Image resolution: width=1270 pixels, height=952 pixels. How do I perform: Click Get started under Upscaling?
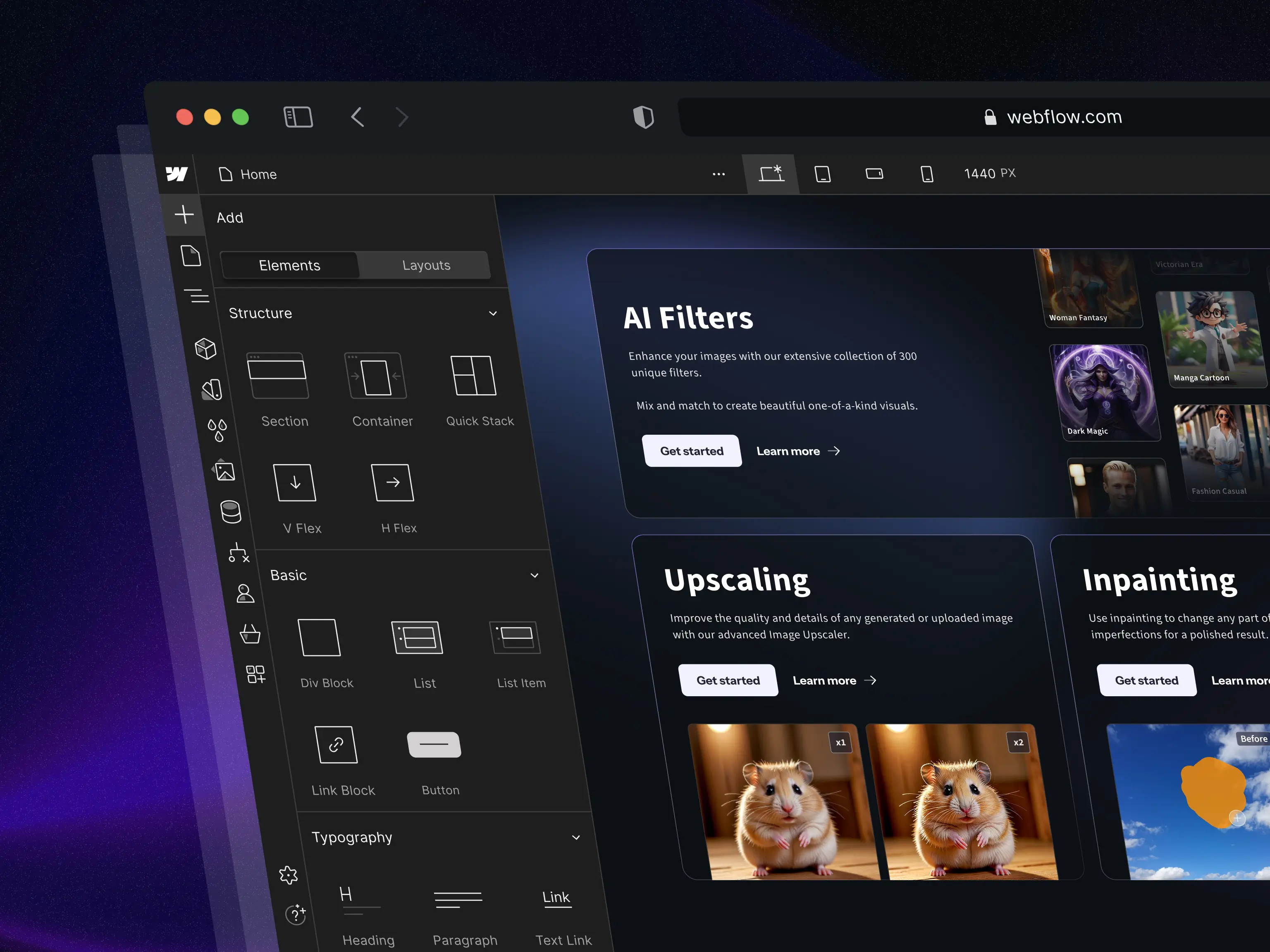[x=728, y=681]
